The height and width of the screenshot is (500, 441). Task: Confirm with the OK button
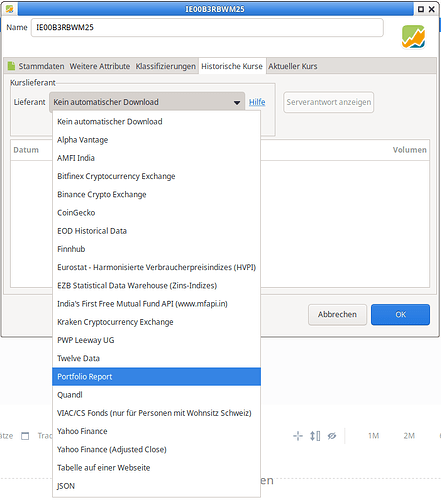[x=400, y=314]
